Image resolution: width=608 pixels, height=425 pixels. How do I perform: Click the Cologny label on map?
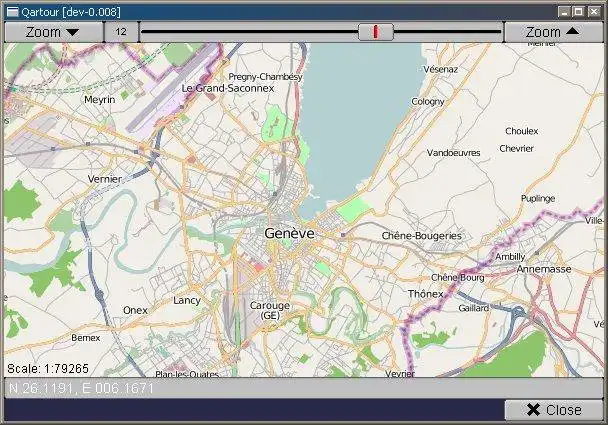coord(428,102)
